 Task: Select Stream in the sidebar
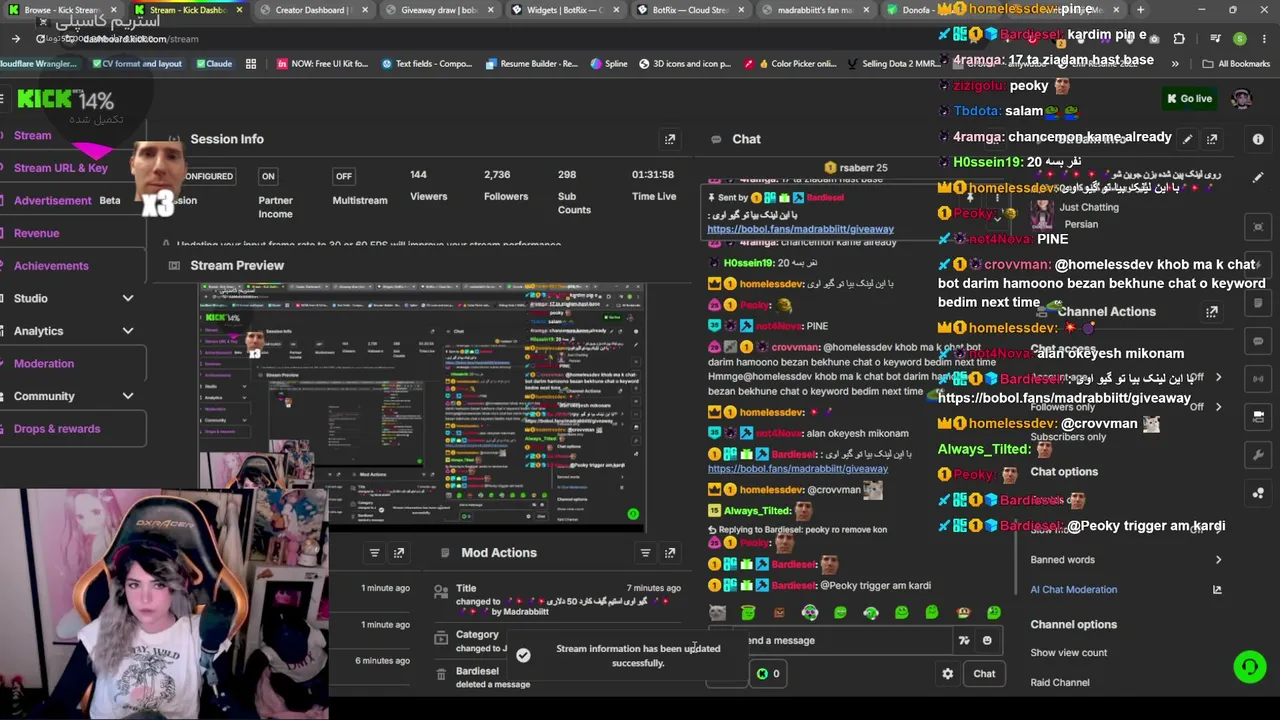click(x=33, y=135)
